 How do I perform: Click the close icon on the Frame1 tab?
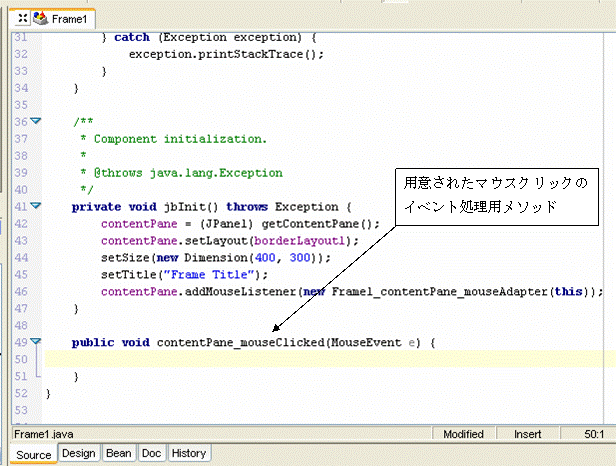pyautogui.click(x=23, y=18)
